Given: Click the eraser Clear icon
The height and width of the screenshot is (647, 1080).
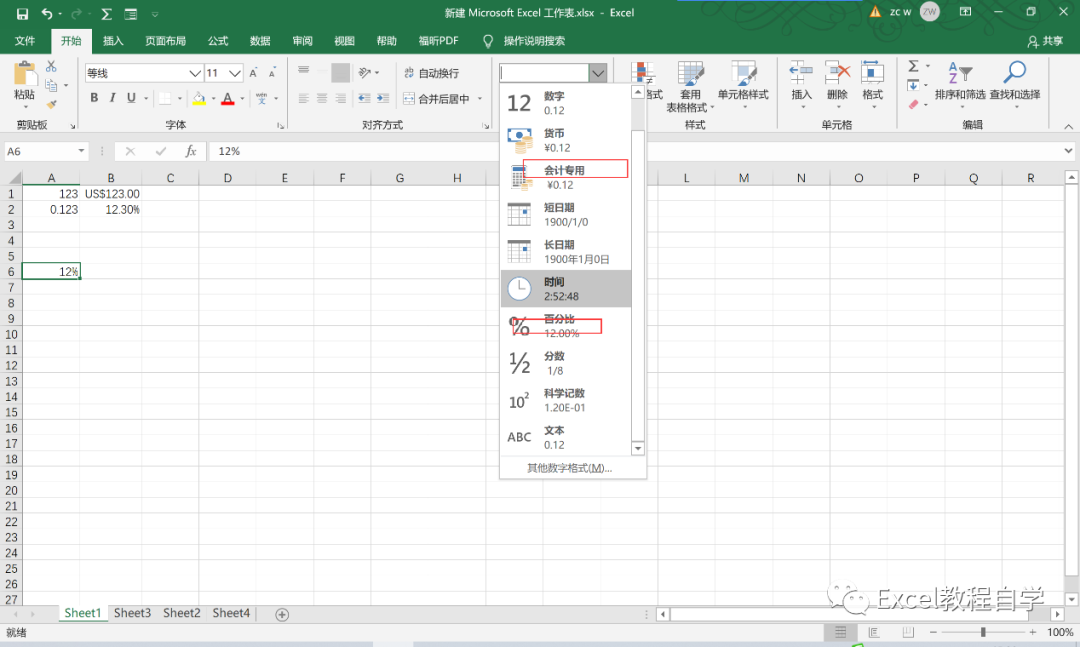Looking at the screenshot, I should coord(913,105).
